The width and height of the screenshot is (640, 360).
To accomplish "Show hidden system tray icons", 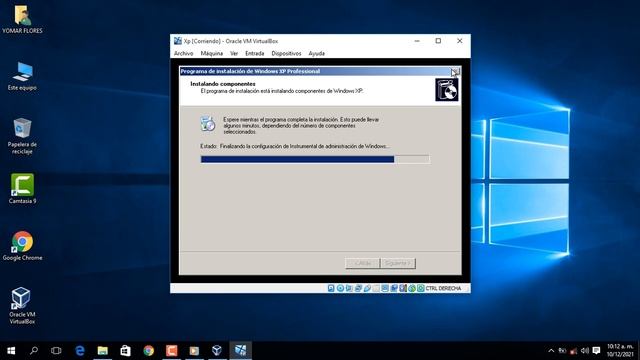I will (x=551, y=351).
